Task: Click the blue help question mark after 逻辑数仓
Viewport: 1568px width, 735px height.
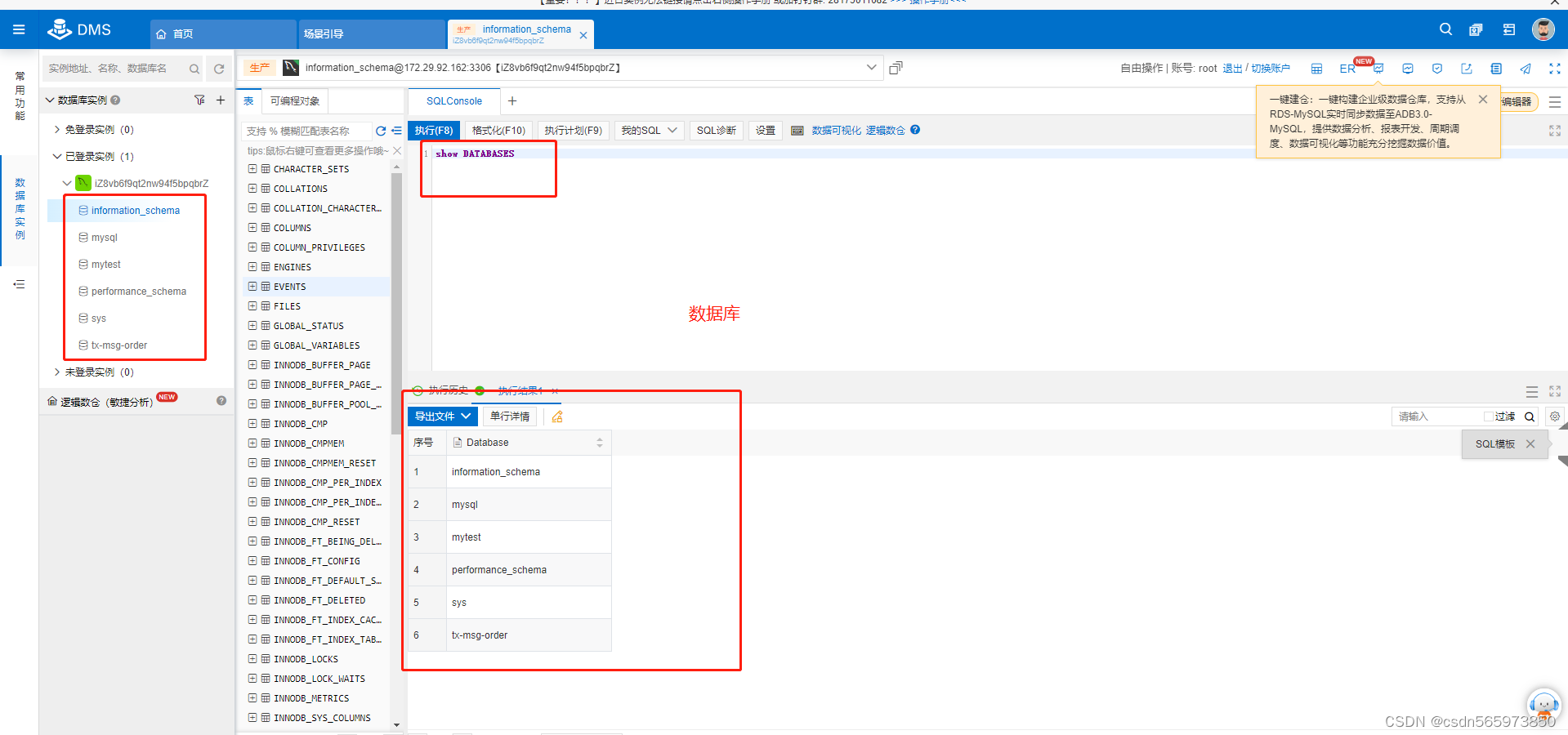Action: tap(915, 130)
